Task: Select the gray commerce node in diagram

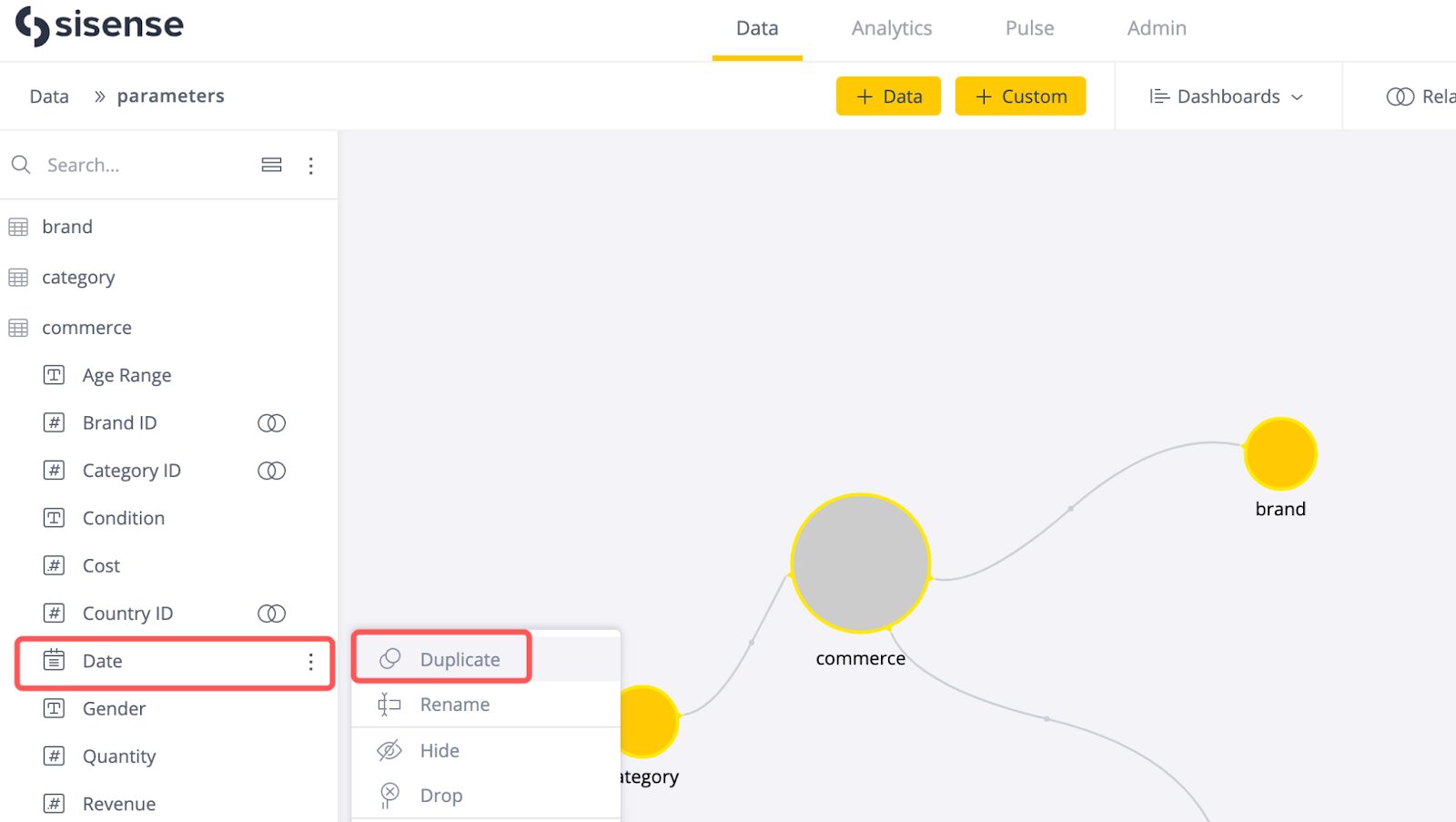Action: point(860,563)
